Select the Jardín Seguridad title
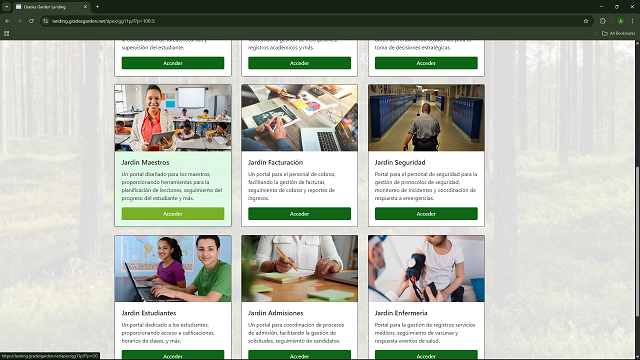The height and width of the screenshot is (360, 640). (x=400, y=162)
